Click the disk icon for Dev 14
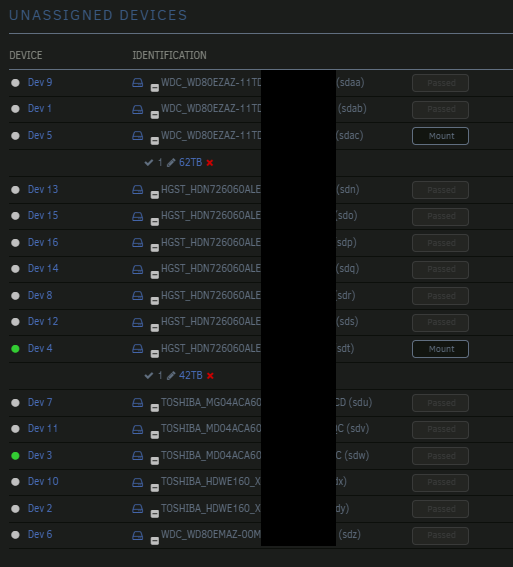The image size is (513, 567). (x=137, y=269)
